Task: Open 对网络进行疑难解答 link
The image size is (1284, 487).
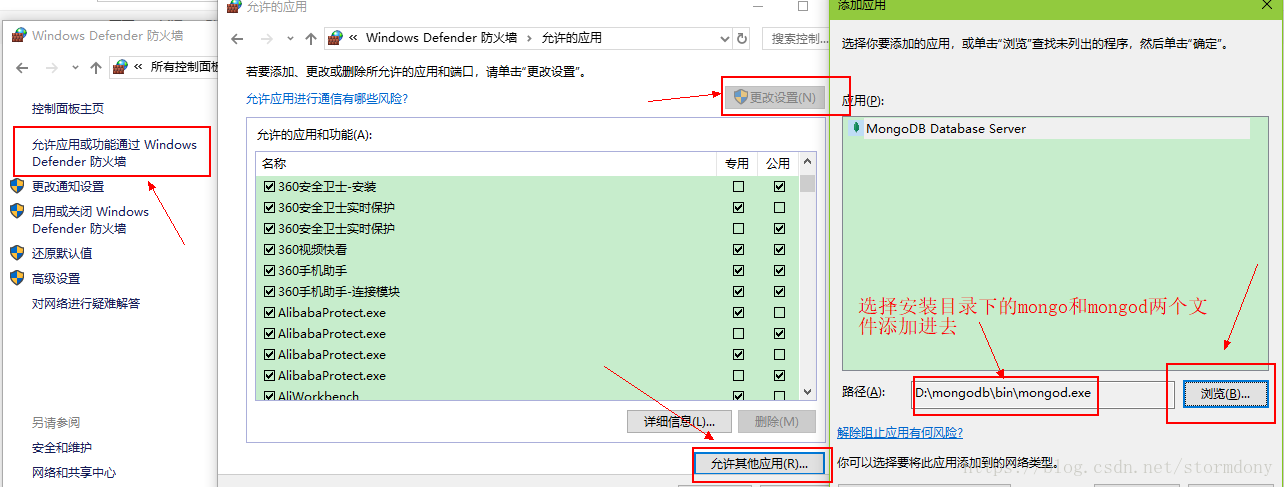Action: coord(86,303)
